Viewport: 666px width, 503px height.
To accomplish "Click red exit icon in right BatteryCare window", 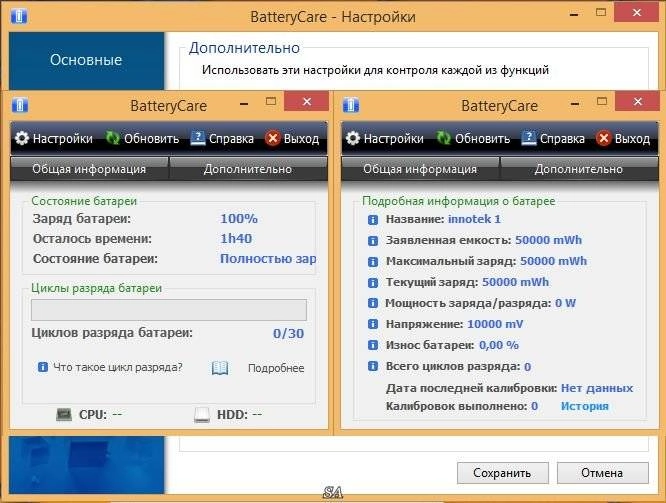I will (x=604, y=138).
